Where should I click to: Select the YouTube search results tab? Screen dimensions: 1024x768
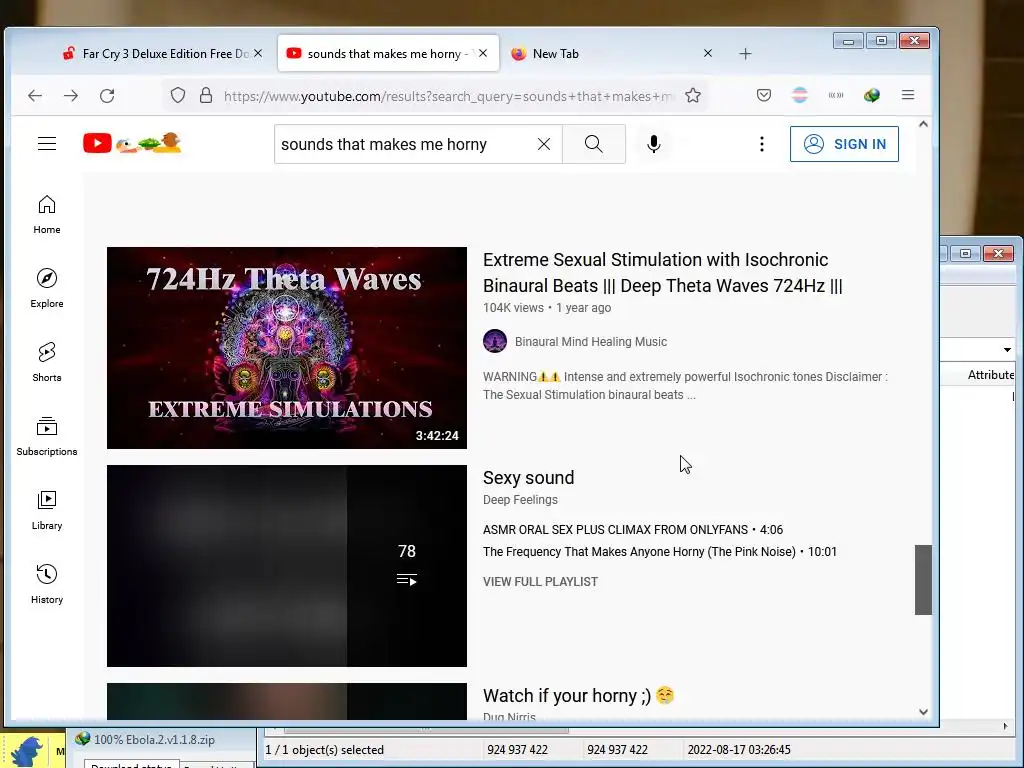(388, 54)
